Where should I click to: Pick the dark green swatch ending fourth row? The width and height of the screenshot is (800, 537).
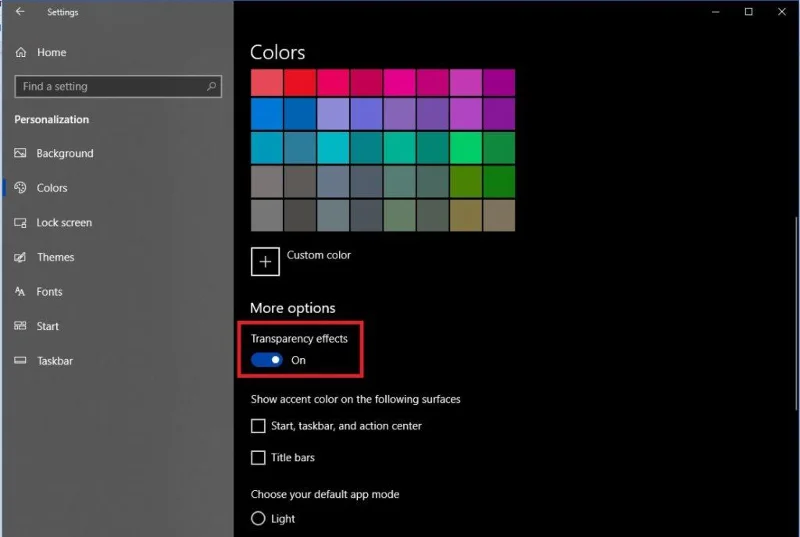pos(499,182)
